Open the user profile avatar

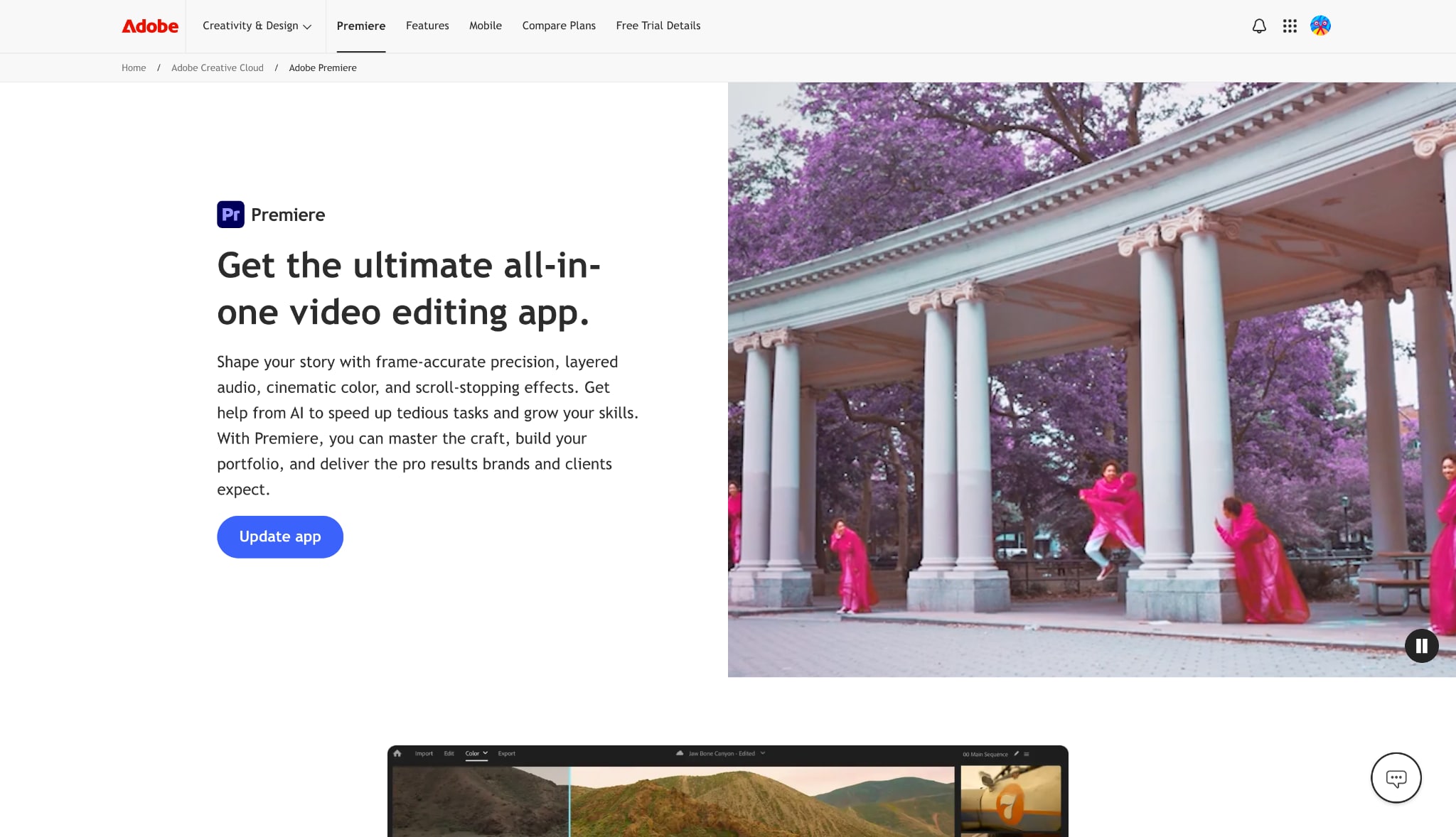tap(1320, 26)
